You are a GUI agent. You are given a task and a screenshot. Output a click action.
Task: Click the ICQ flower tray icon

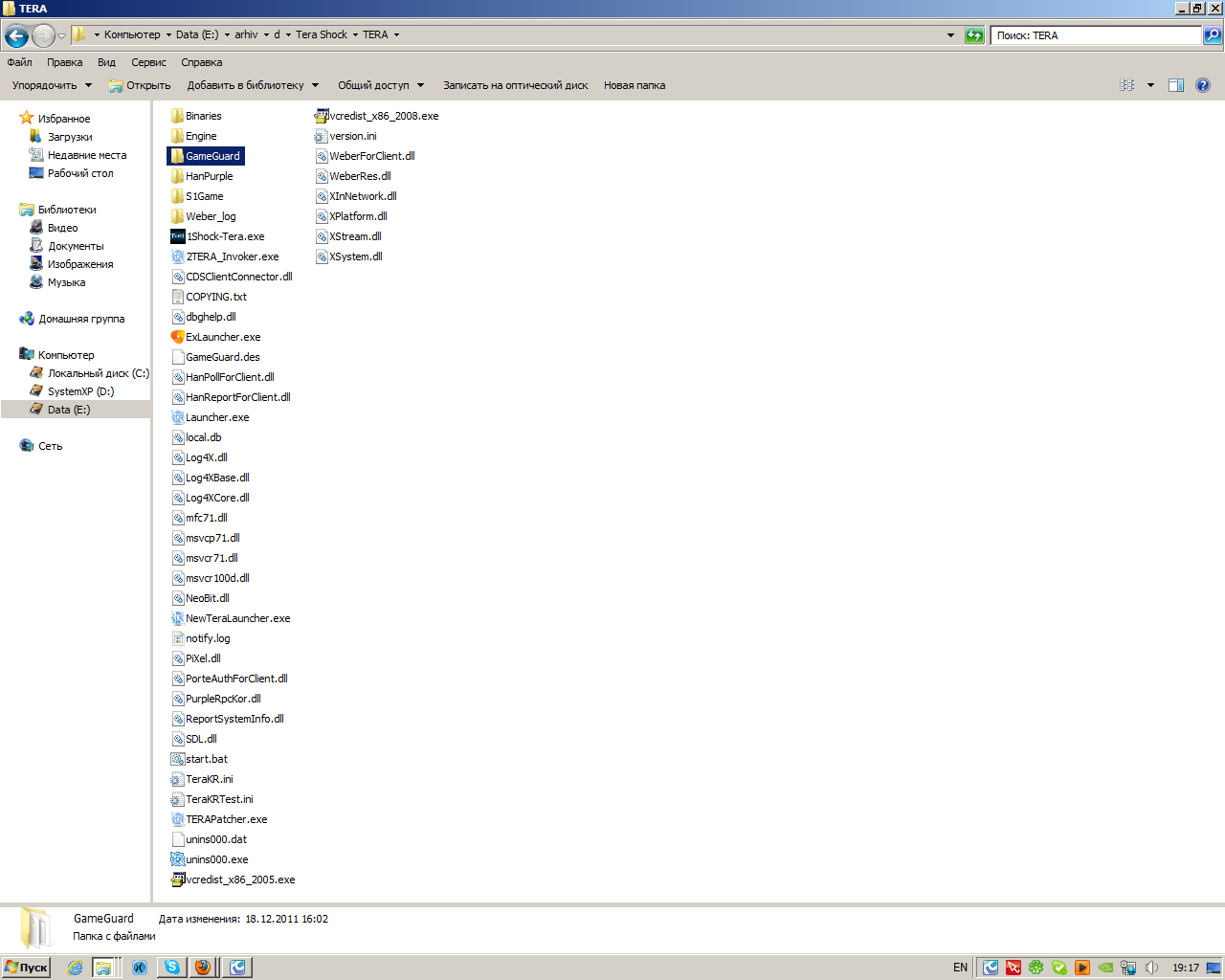coord(1036,968)
